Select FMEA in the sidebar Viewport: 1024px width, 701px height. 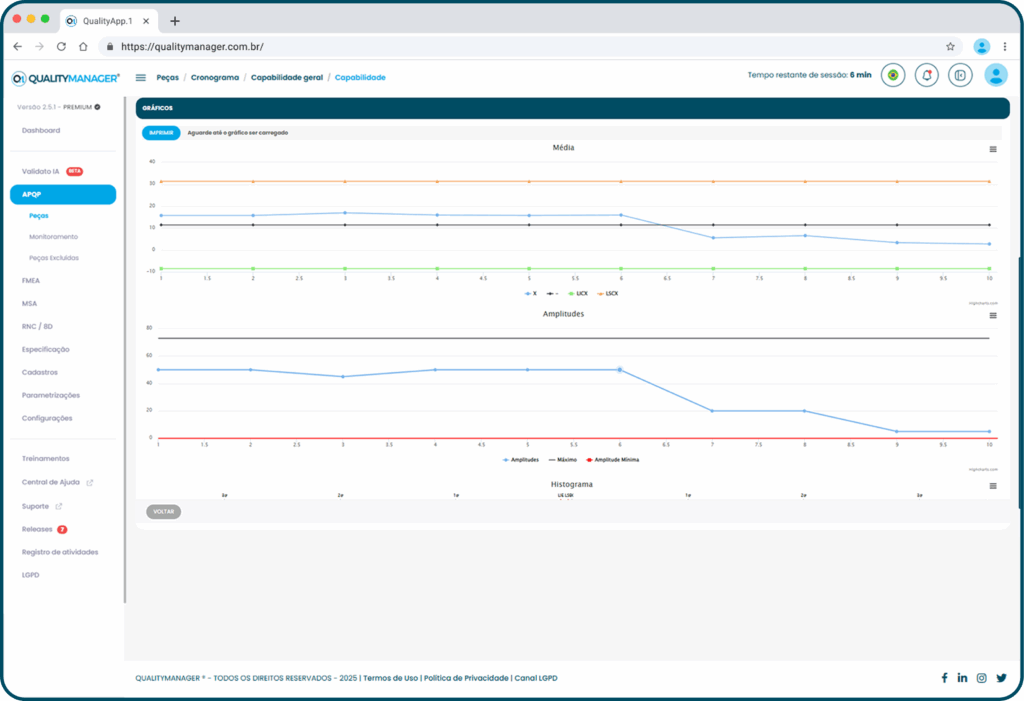pos(31,281)
